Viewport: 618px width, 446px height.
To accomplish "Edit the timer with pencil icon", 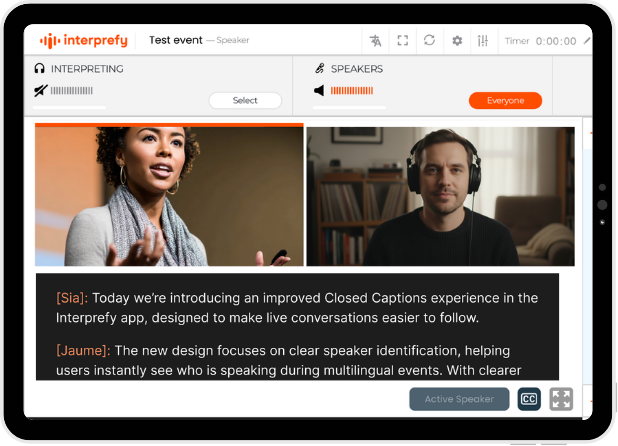I will point(587,41).
